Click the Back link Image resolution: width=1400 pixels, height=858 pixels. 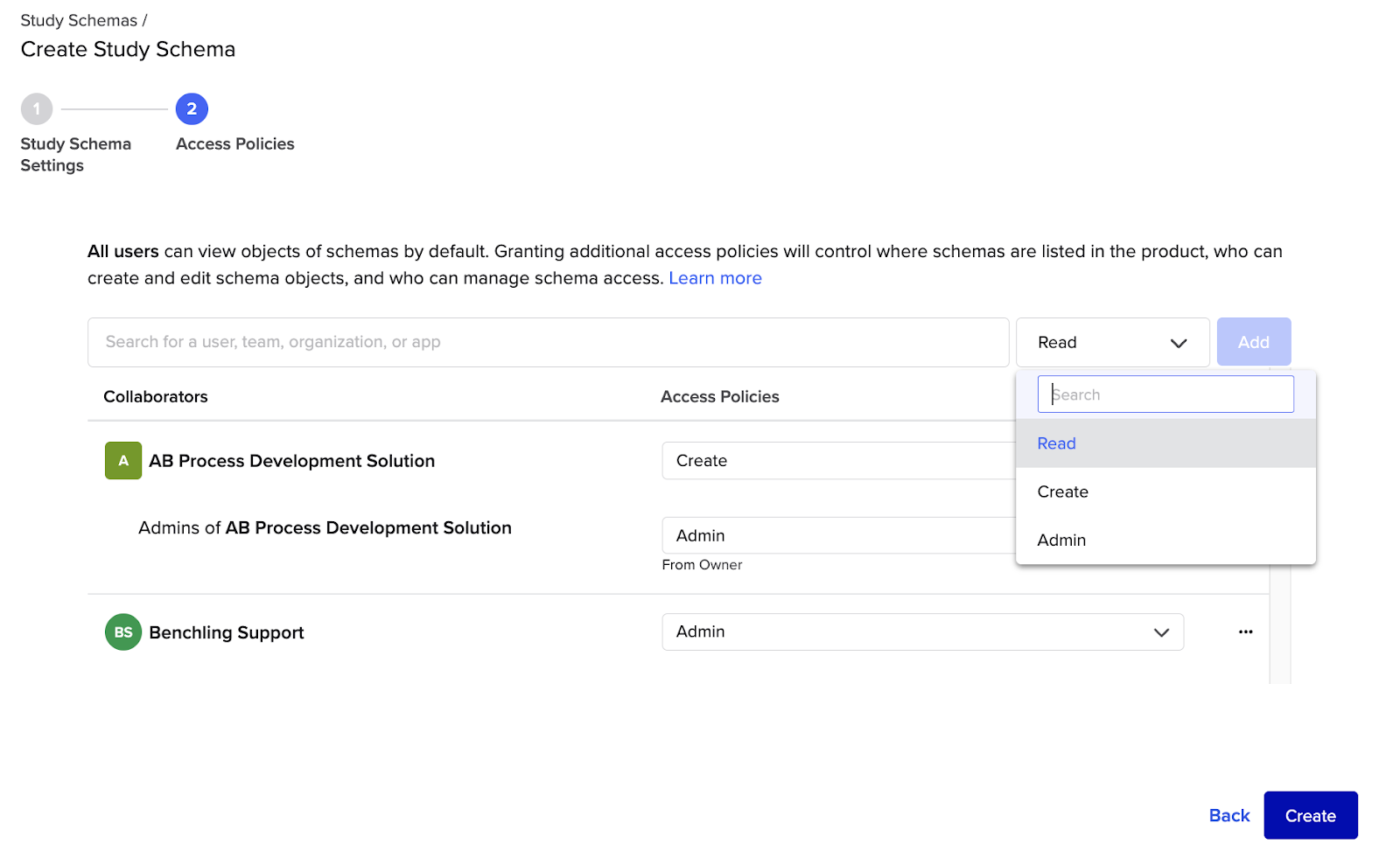tap(1228, 815)
